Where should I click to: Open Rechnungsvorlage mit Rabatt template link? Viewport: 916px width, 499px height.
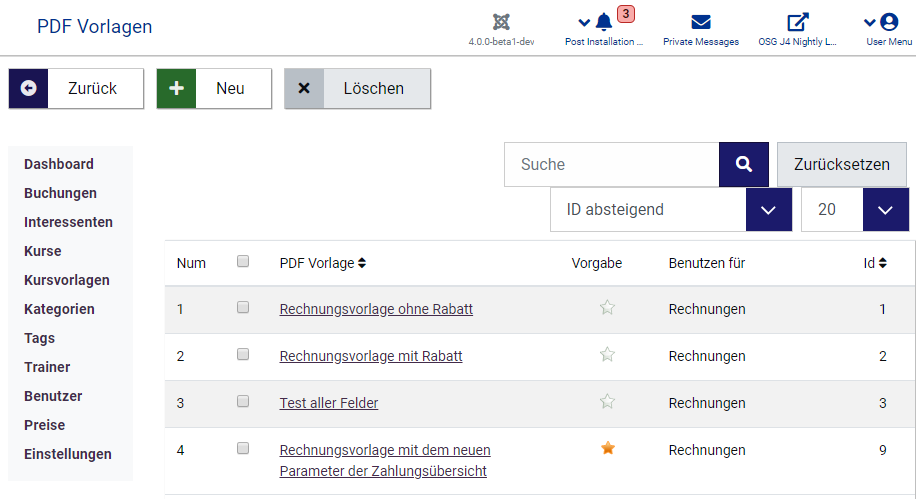tap(371, 356)
